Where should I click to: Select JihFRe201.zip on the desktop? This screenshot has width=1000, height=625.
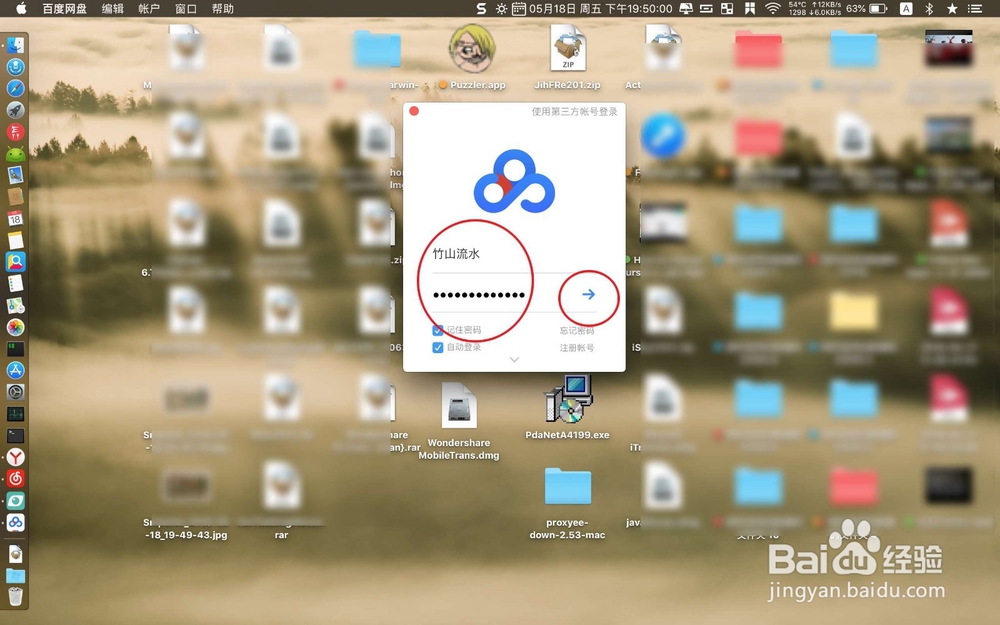point(567,57)
